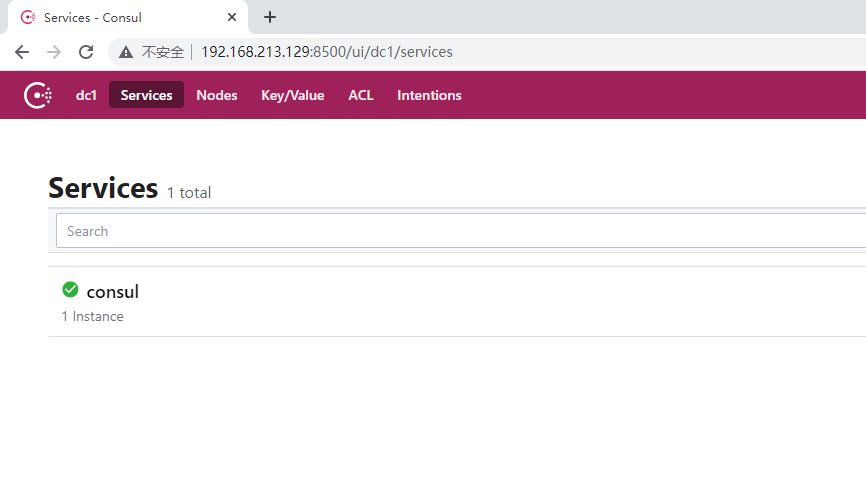866x504 pixels.
Task: Click the '不安全' security label
Action: (x=163, y=52)
